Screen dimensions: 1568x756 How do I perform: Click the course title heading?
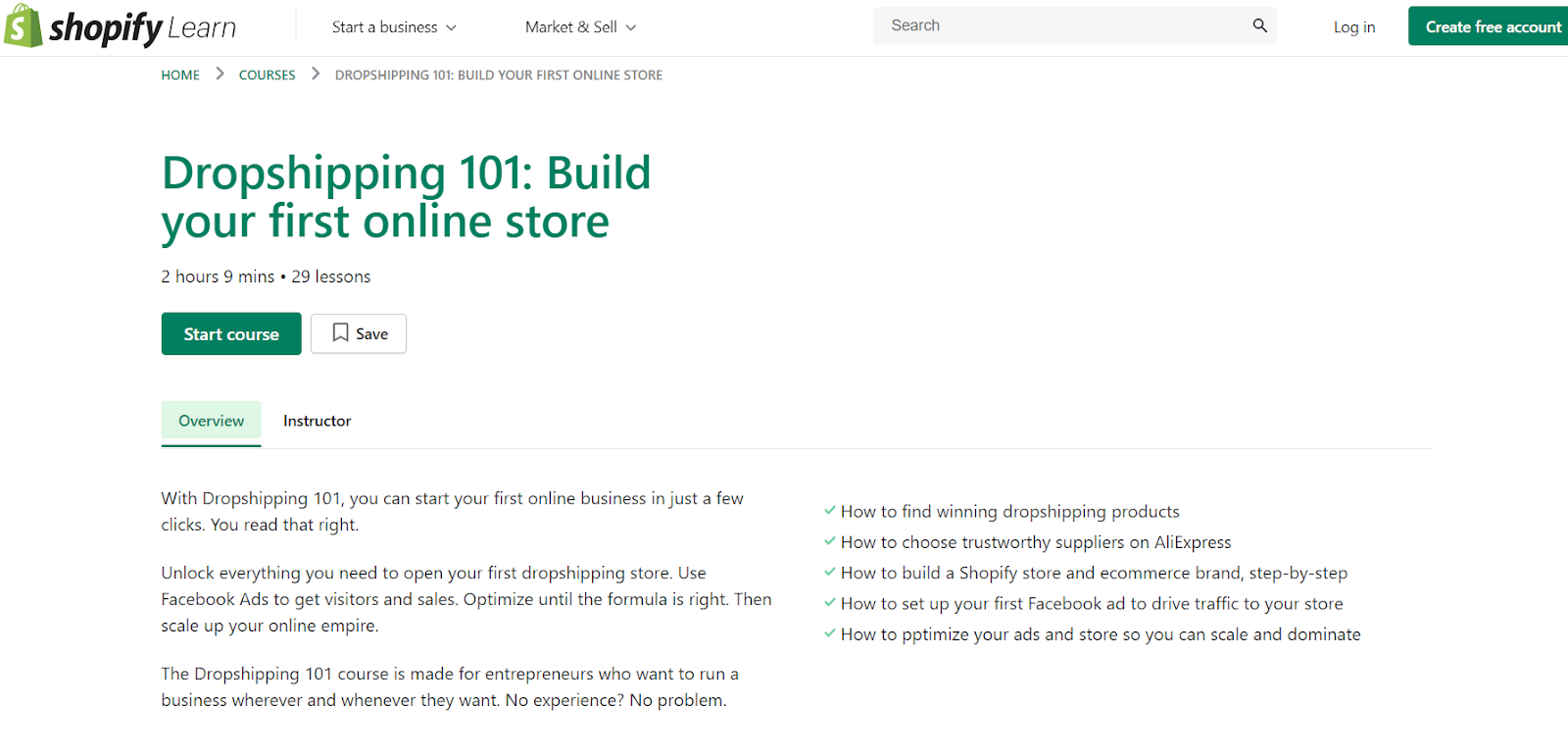point(406,197)
